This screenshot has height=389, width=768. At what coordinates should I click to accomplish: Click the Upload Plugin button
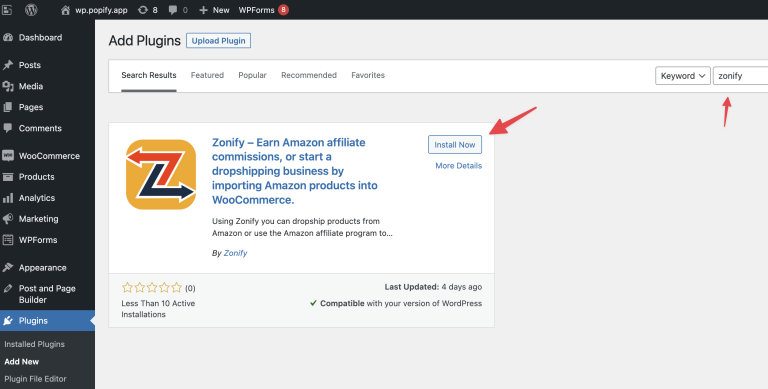tap(218, 41)
